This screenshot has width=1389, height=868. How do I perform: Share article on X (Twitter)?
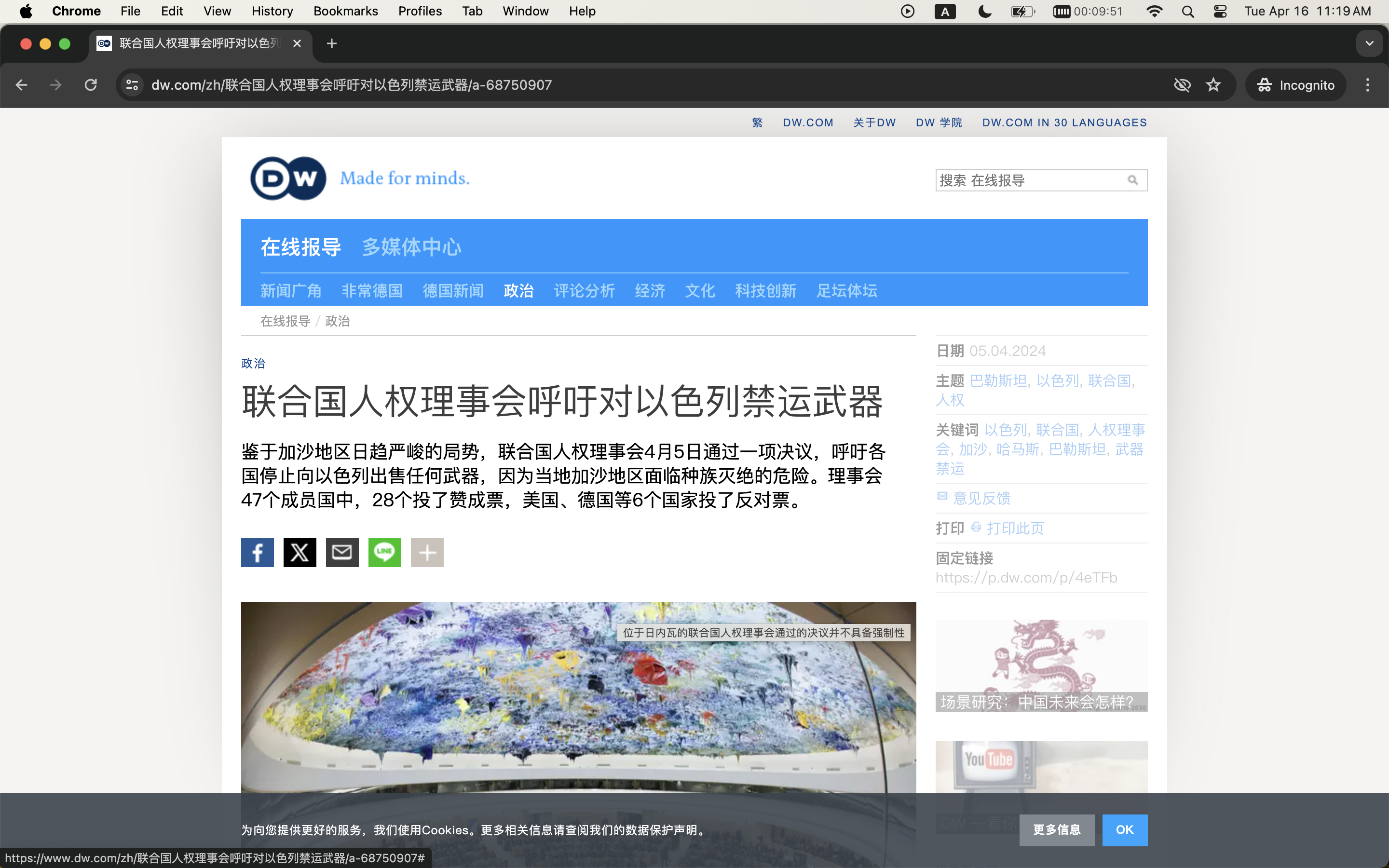point(300,552)
